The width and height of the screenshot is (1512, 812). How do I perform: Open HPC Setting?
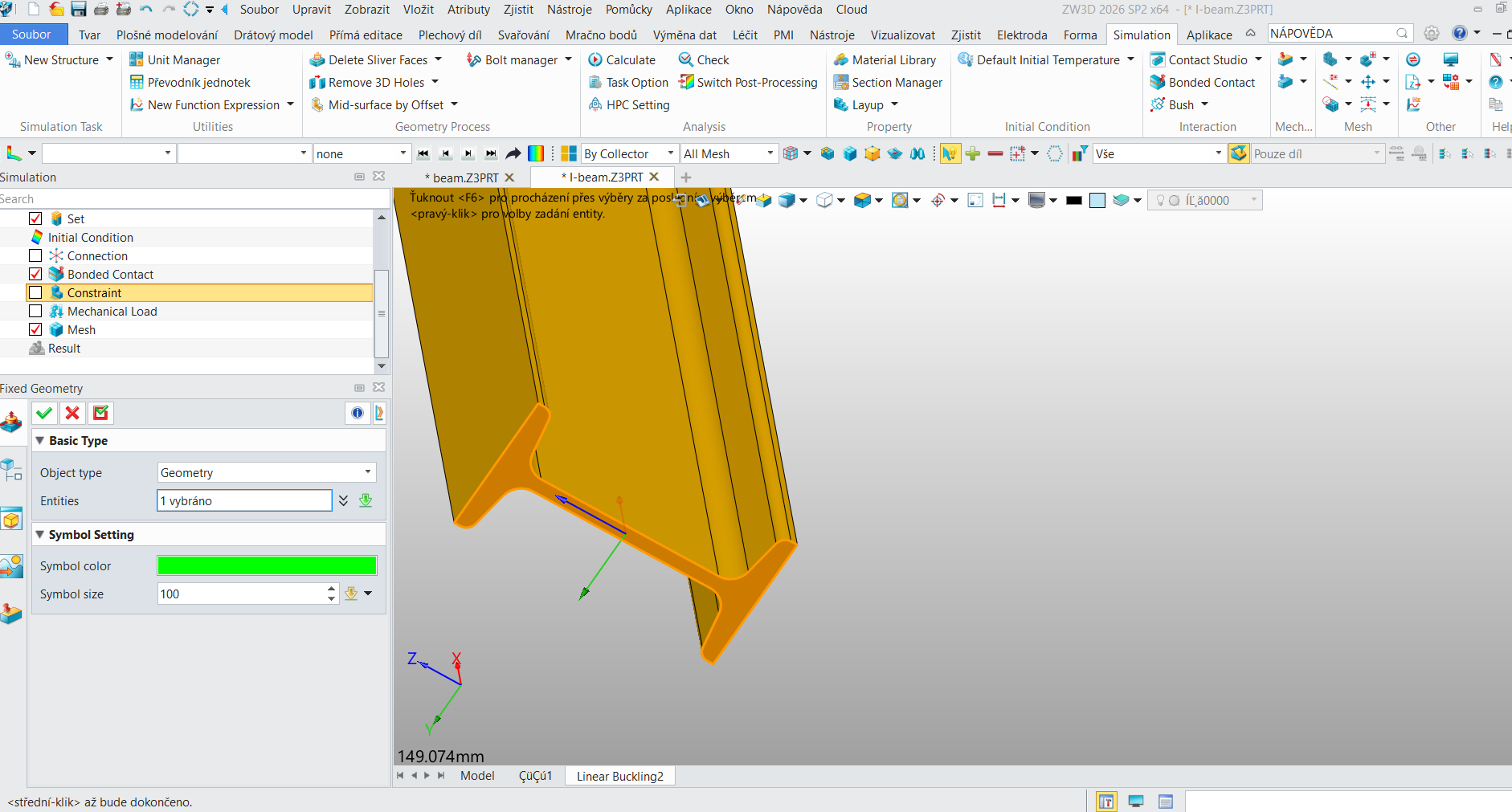pyautogui.click(x=629, y=104)
